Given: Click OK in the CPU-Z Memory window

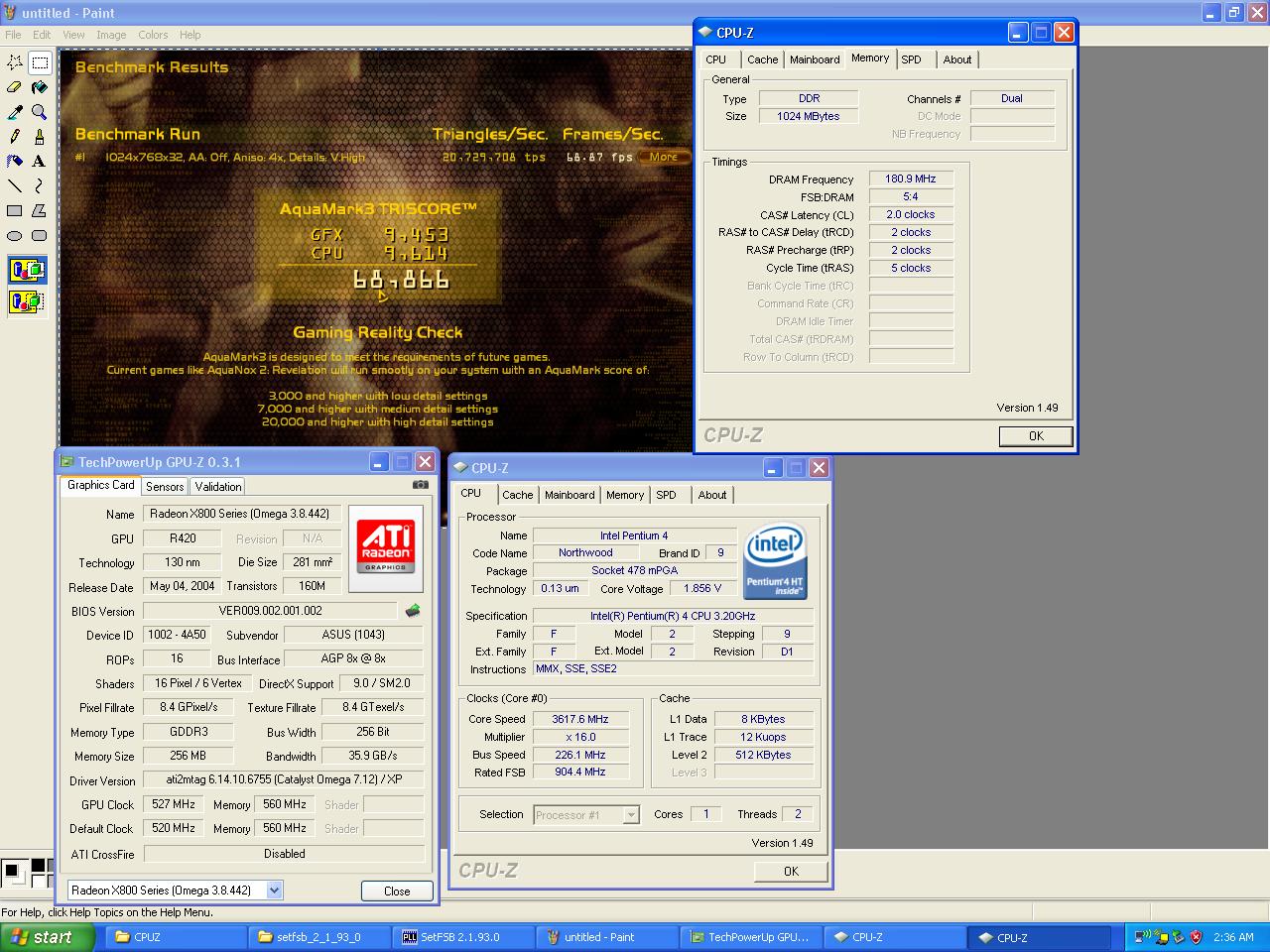Looking at the screenshot, I should coord(1036,435).
